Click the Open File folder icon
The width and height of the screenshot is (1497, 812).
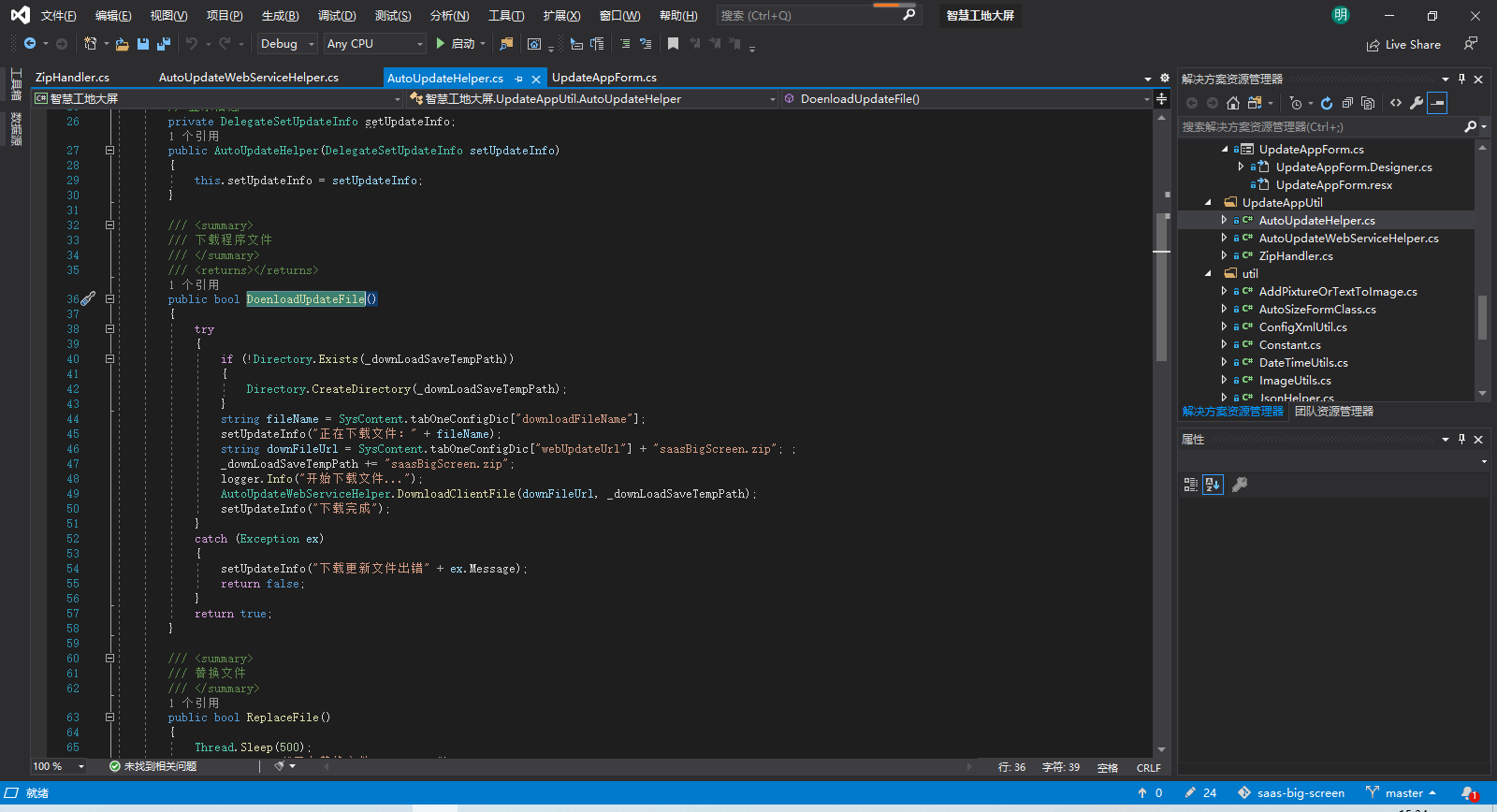122,44
